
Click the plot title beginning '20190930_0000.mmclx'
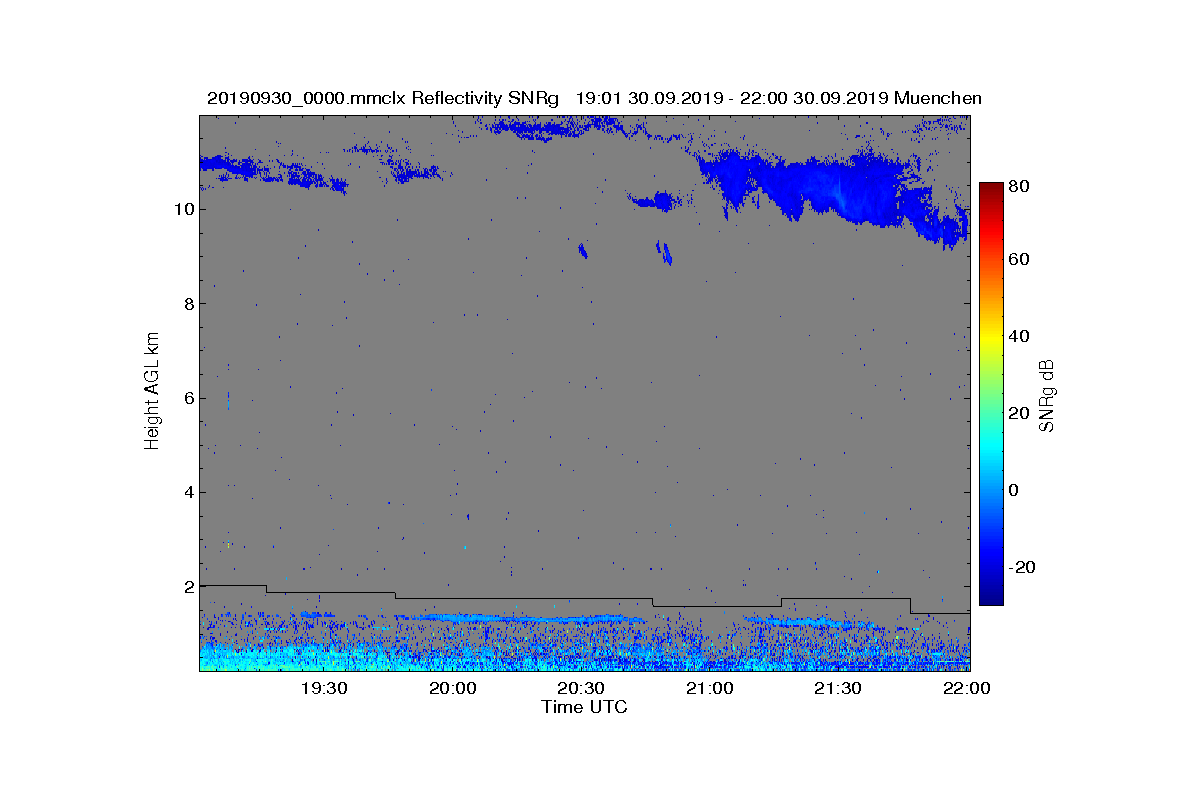(594, 98)
